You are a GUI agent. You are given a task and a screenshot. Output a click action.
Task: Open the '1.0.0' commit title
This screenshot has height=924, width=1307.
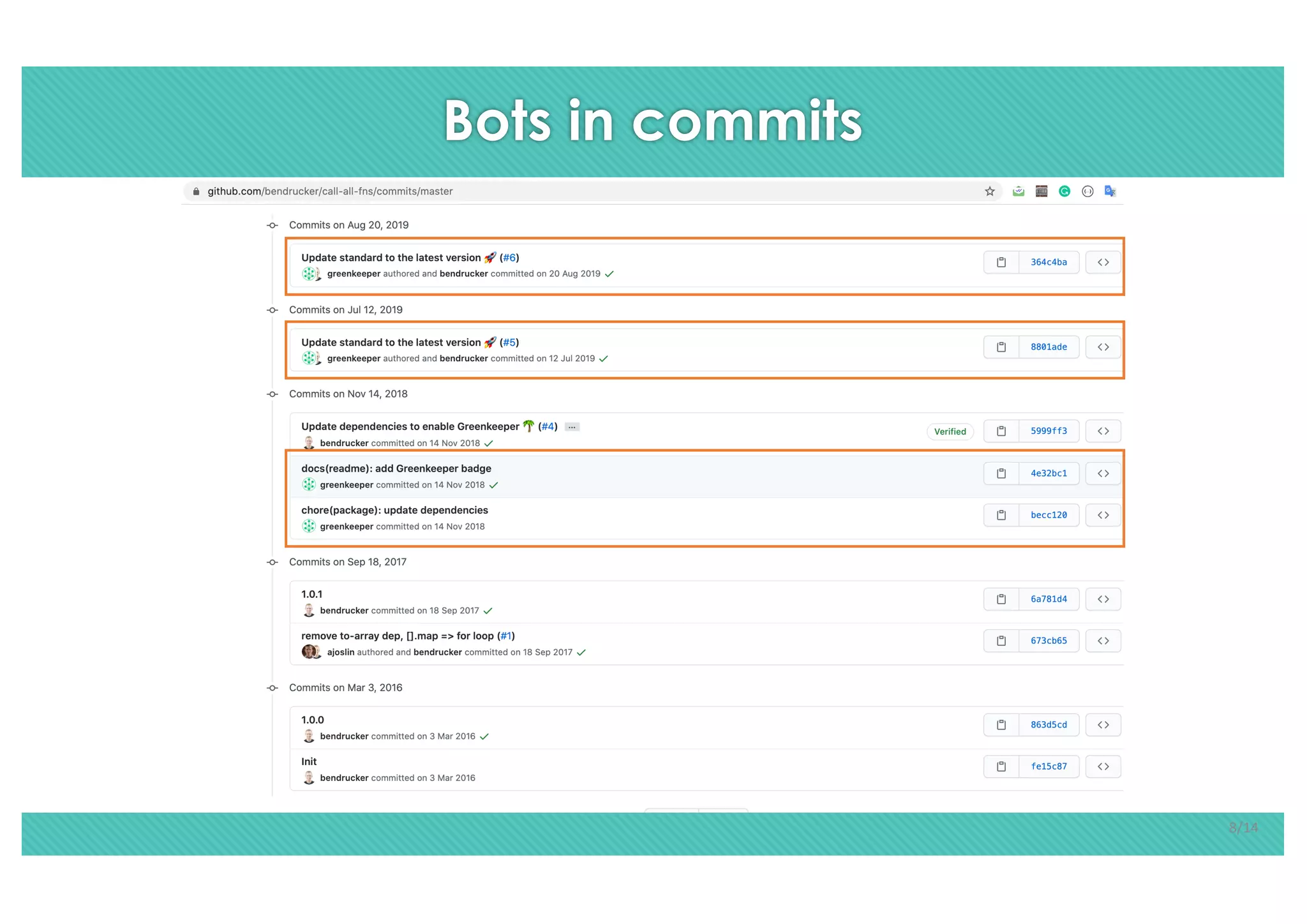(x=313, y=720)
